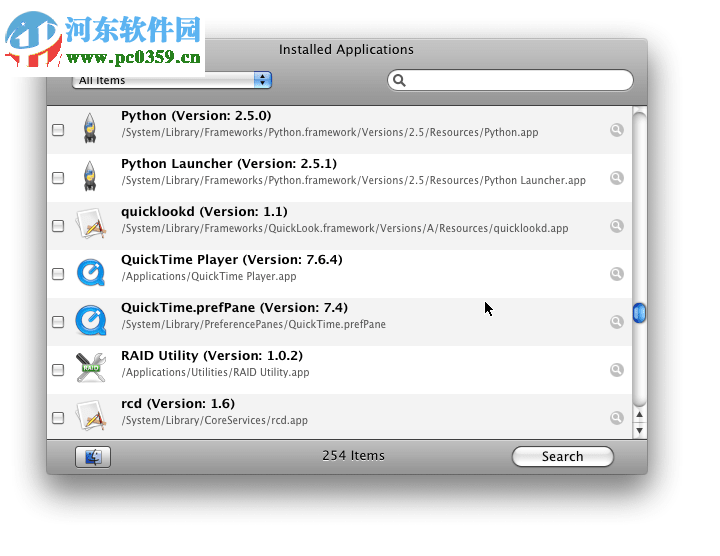Reveal quicklookd via its magnifier icon

[617, 226]
